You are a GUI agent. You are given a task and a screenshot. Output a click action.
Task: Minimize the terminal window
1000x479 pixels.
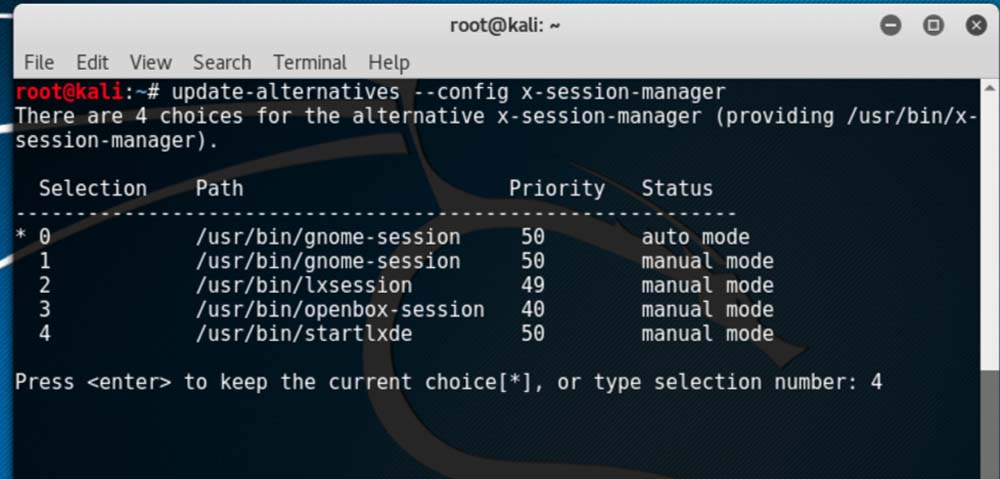coord(891,25)
